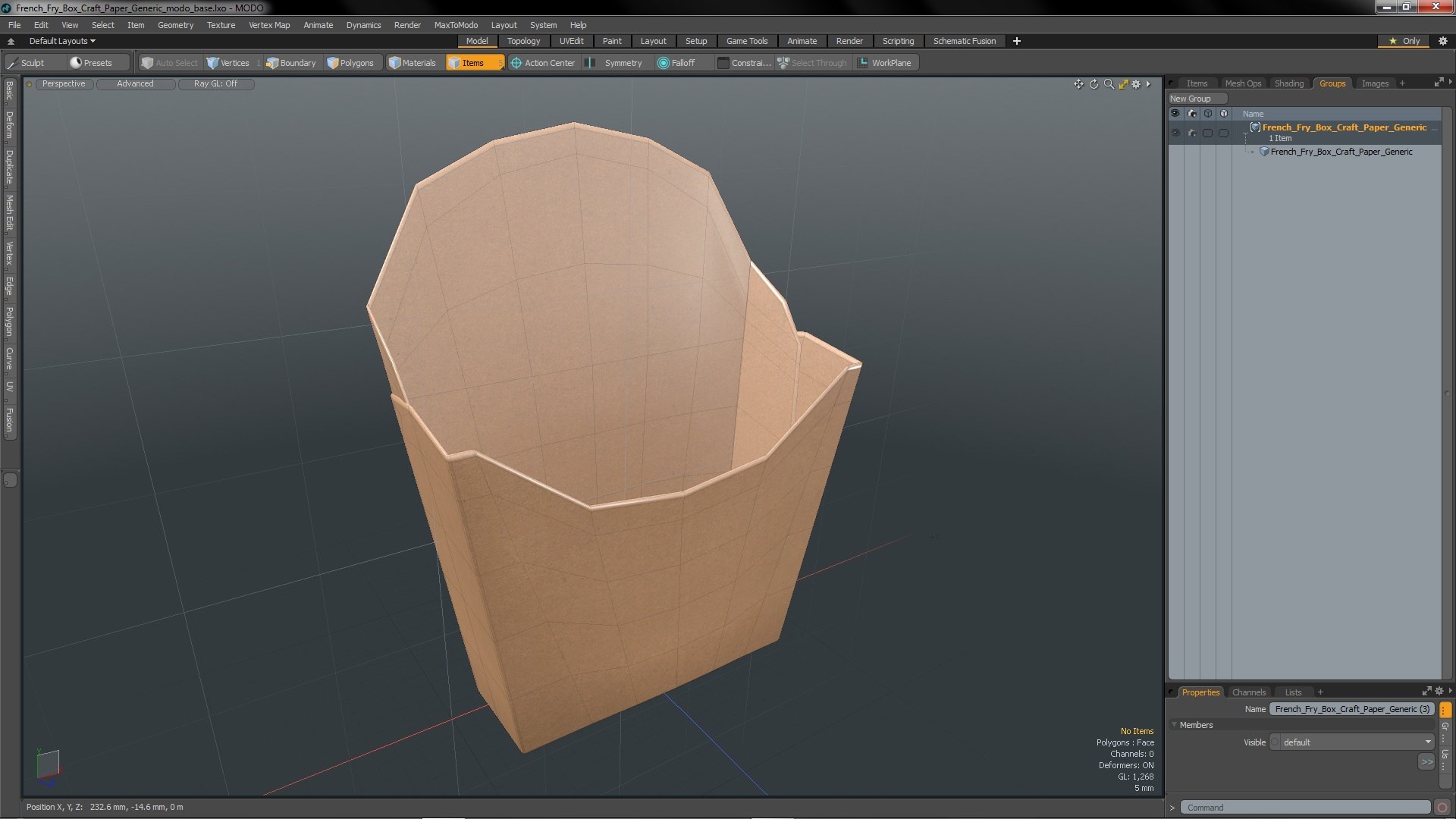This screenshot has height=819, width=1456.
Task: Click the Ray GL: Off button
Action: coord(215,84)
